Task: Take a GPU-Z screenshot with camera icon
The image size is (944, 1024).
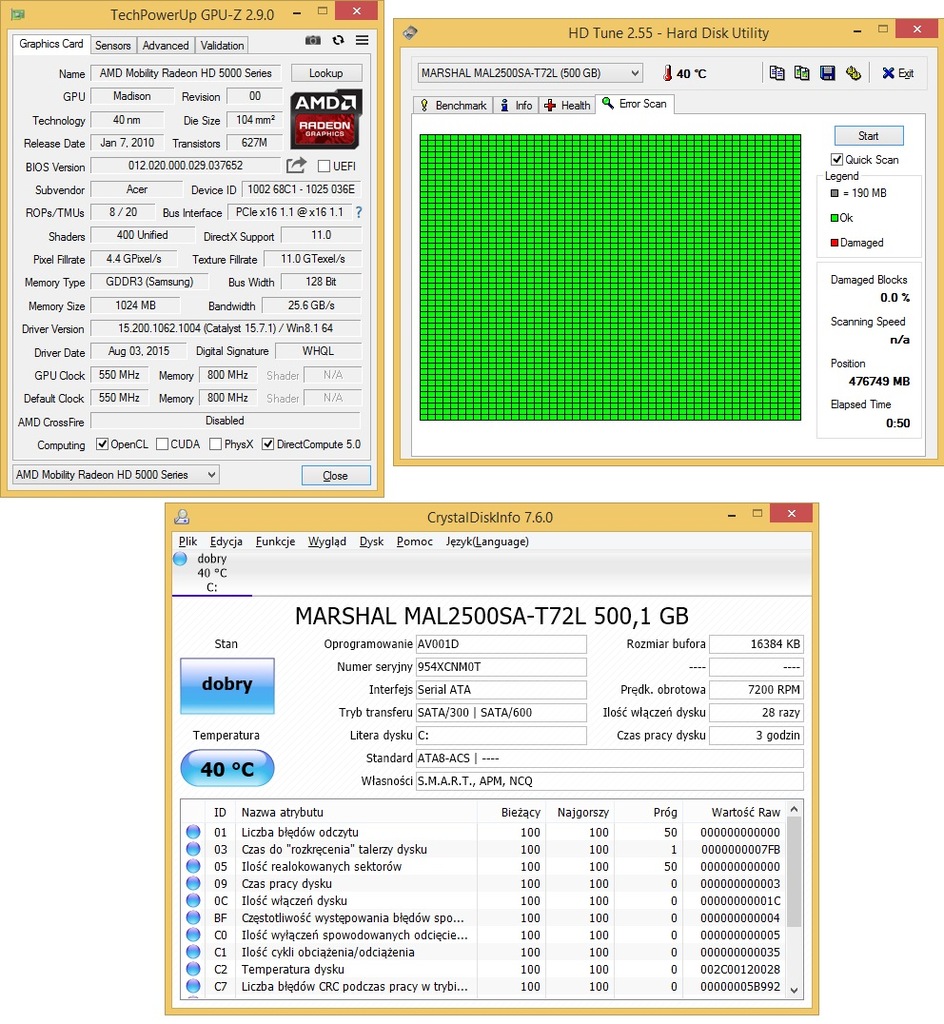Action: (313, 40)
